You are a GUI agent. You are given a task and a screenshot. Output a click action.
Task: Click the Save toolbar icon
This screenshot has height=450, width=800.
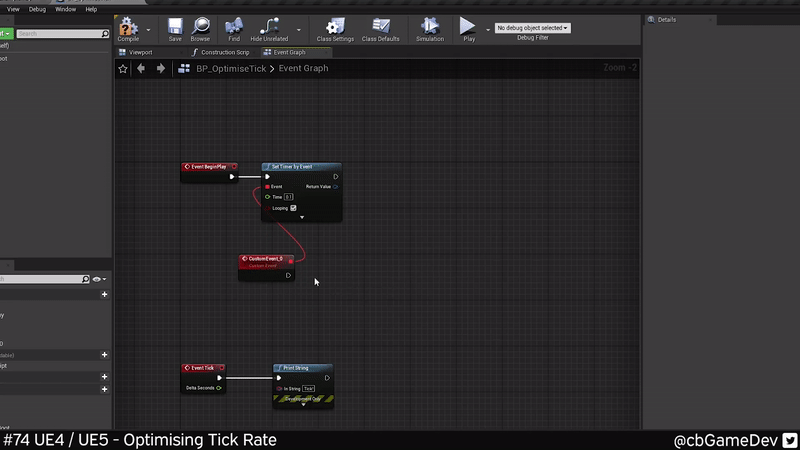(175, 26)
